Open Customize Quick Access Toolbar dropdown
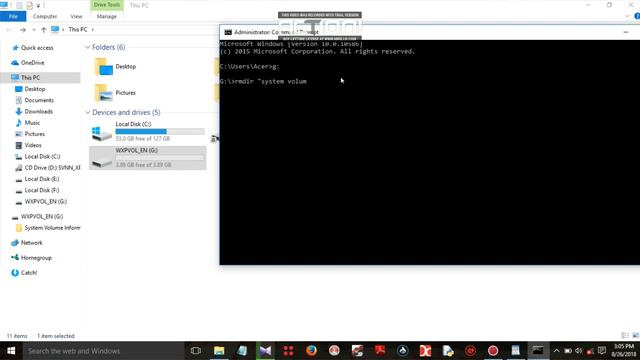 (38, 6)
